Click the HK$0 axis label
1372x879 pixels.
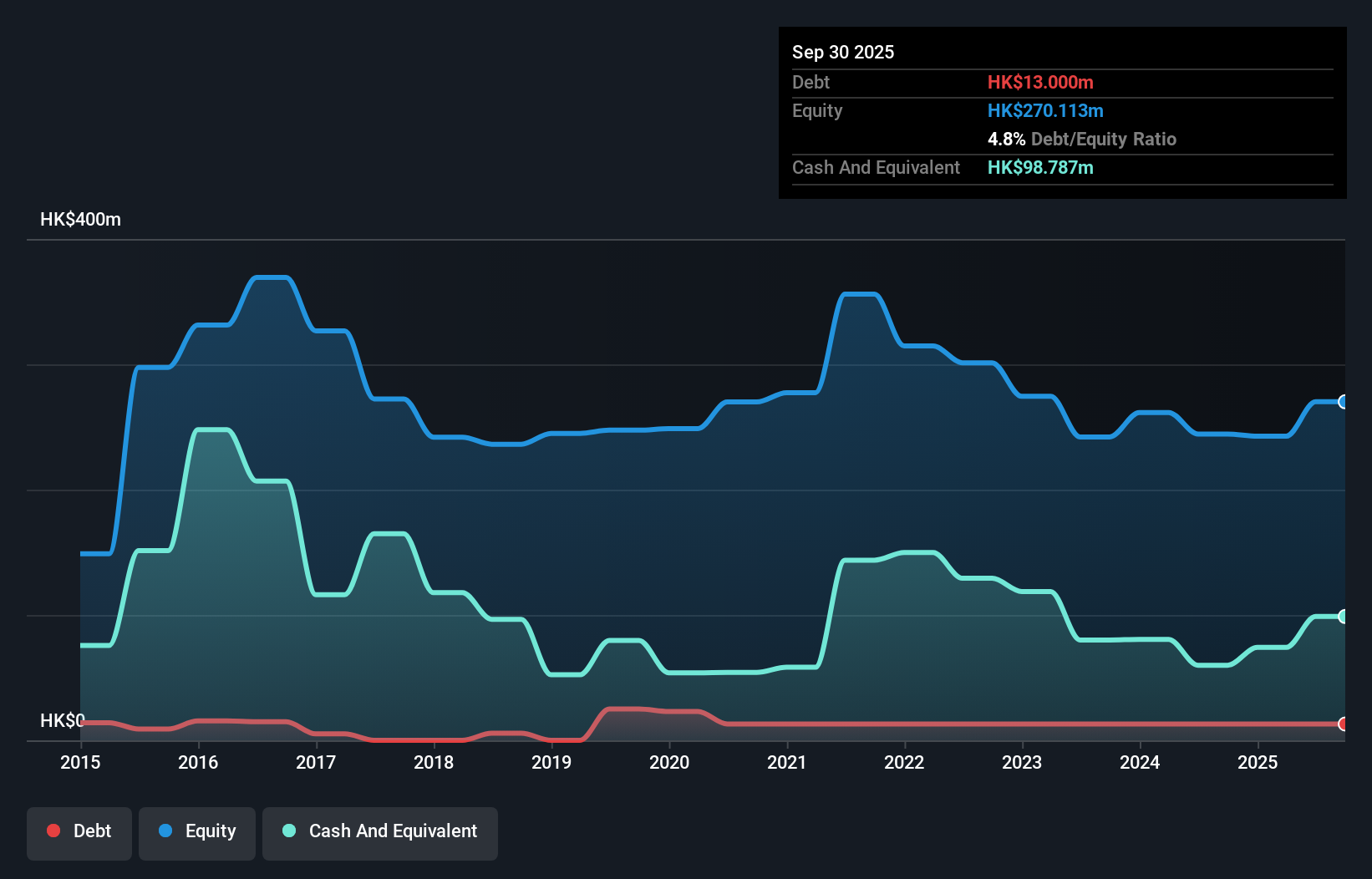tap(63, 720)
